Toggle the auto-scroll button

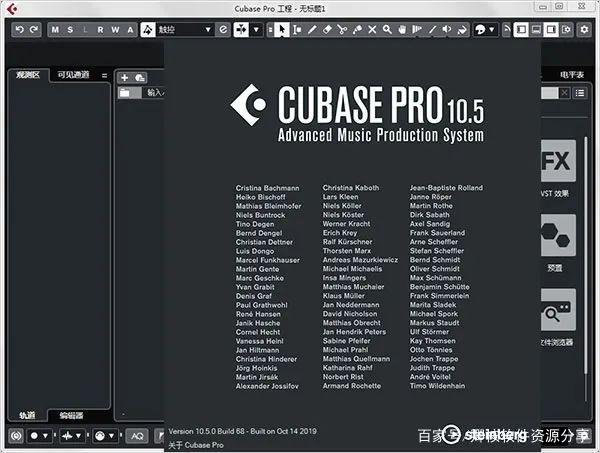tap(241, 29)
